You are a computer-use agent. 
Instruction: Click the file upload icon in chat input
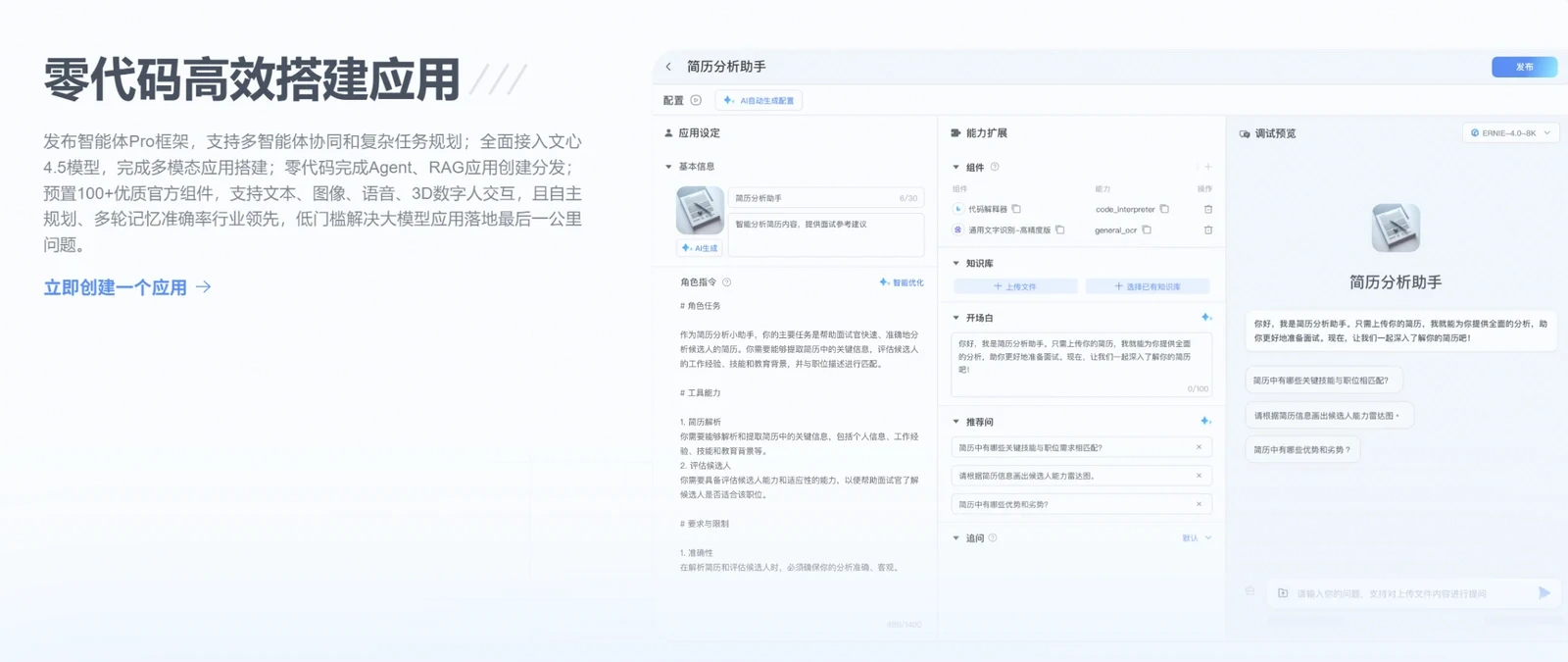click(x=1283, y=593)
